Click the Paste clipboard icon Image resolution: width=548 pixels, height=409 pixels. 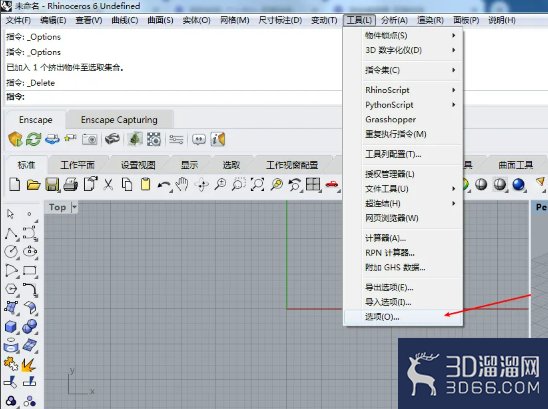[145, 184]
